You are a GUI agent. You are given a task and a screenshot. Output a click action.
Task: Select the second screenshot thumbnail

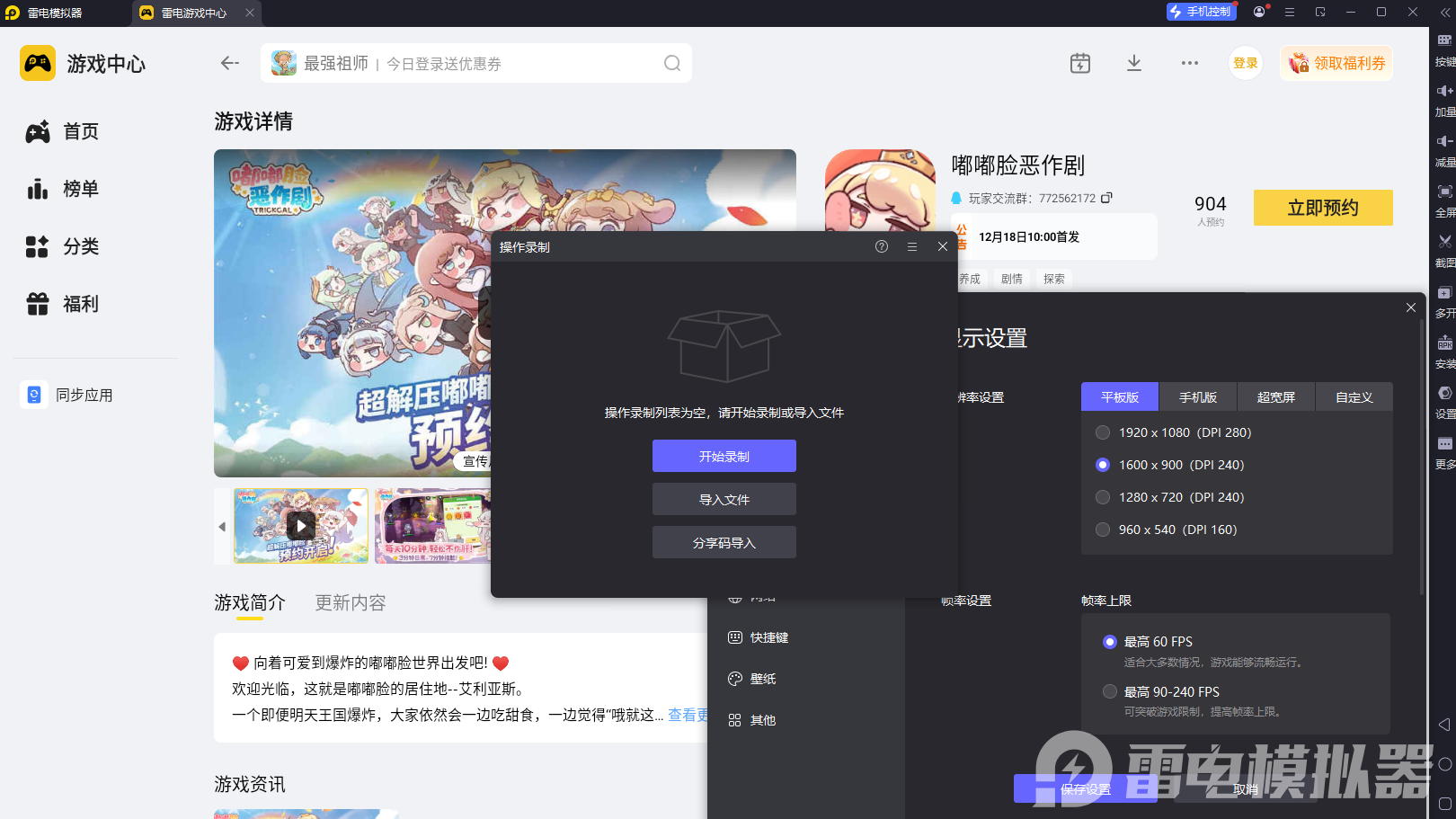tap(433, 526)
